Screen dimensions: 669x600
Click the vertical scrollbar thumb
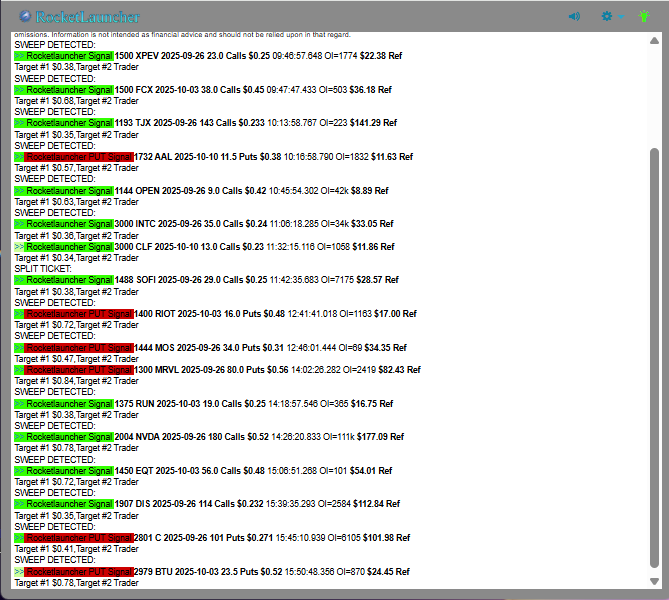(x=654, y=355)
